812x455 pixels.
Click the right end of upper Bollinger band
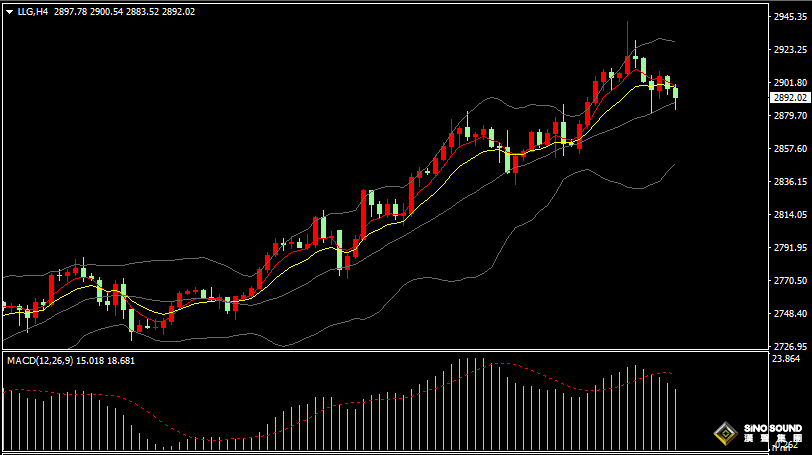pos(675,42)
